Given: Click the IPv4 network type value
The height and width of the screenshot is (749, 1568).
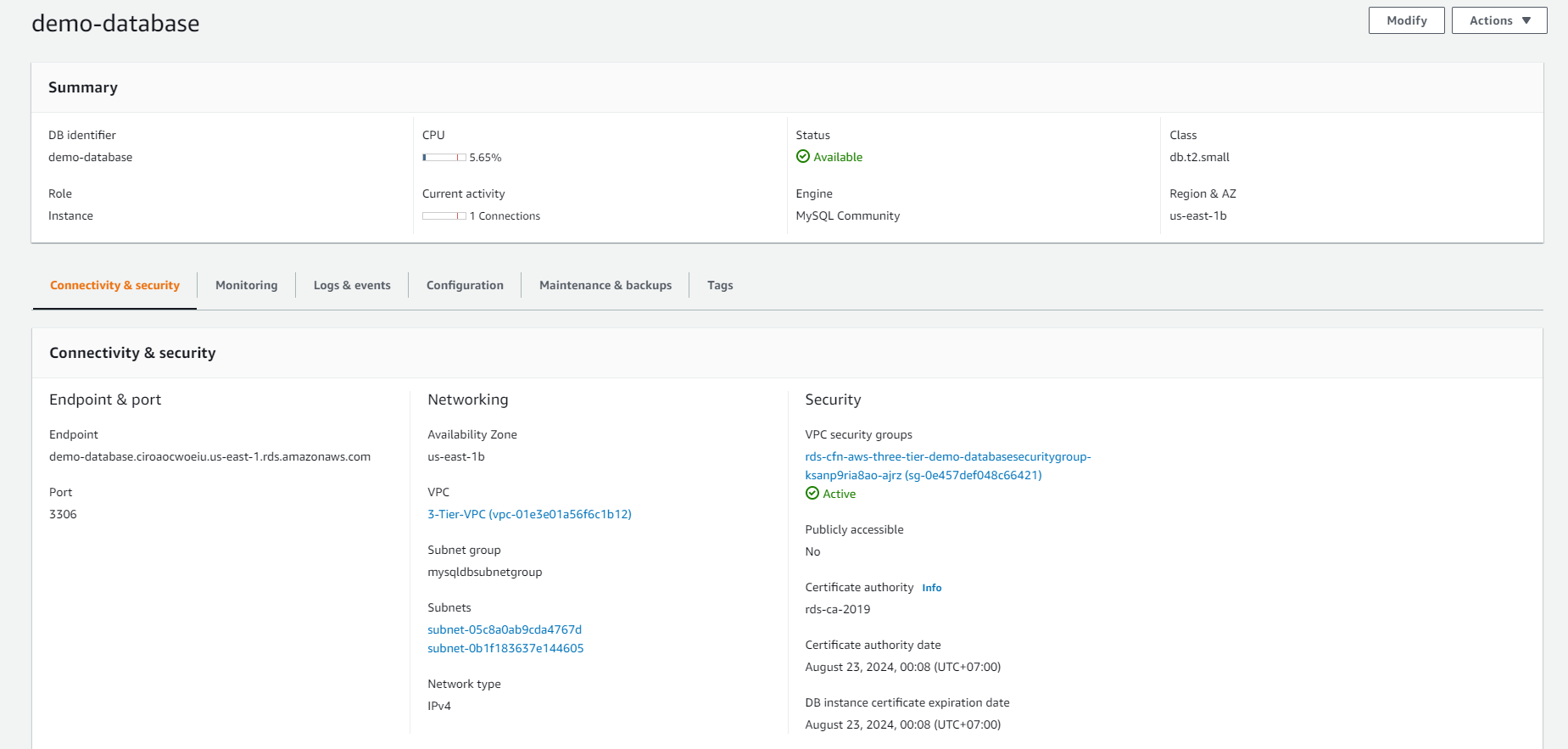Looking at the screenshot, I should (439, 706).
